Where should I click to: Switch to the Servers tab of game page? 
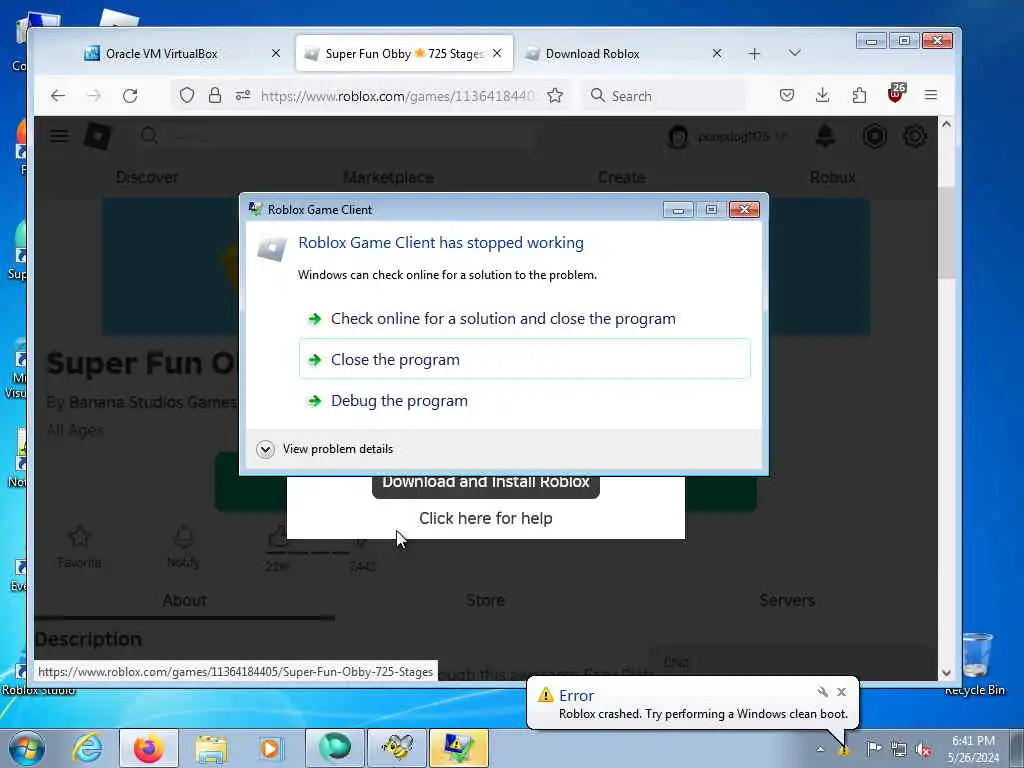point(787,600)
